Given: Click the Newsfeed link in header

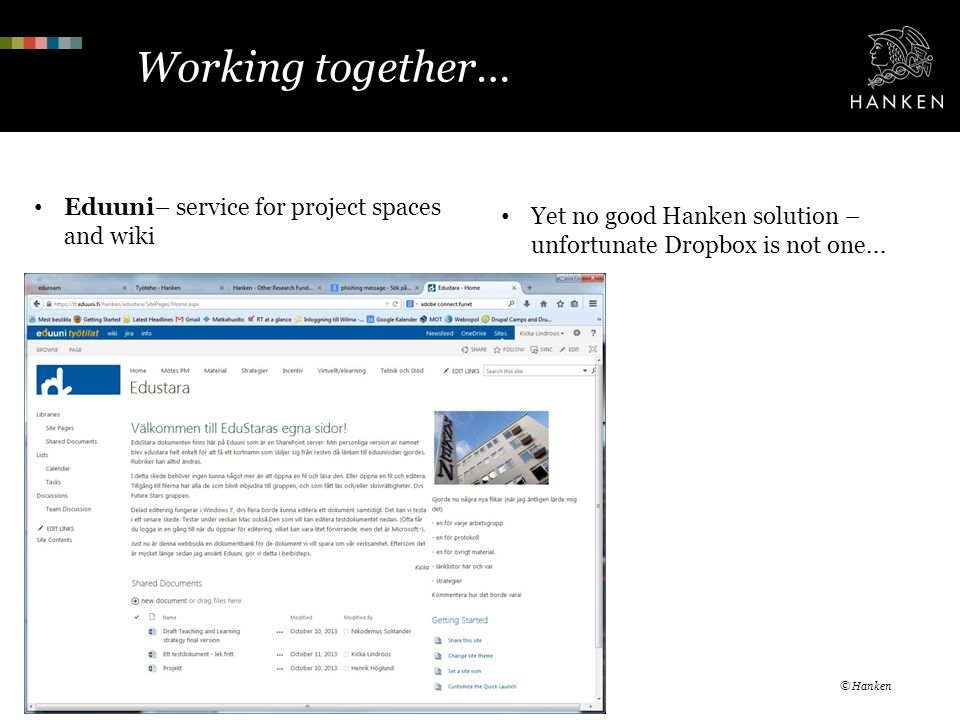Looking at the screenshot, I should tap(440, 334).
